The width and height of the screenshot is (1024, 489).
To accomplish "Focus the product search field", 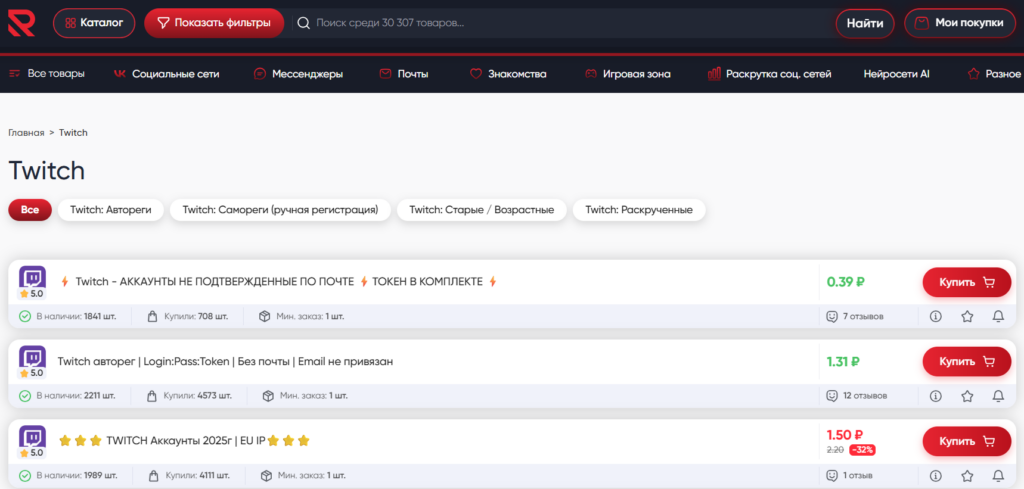I will pos(562,23).
